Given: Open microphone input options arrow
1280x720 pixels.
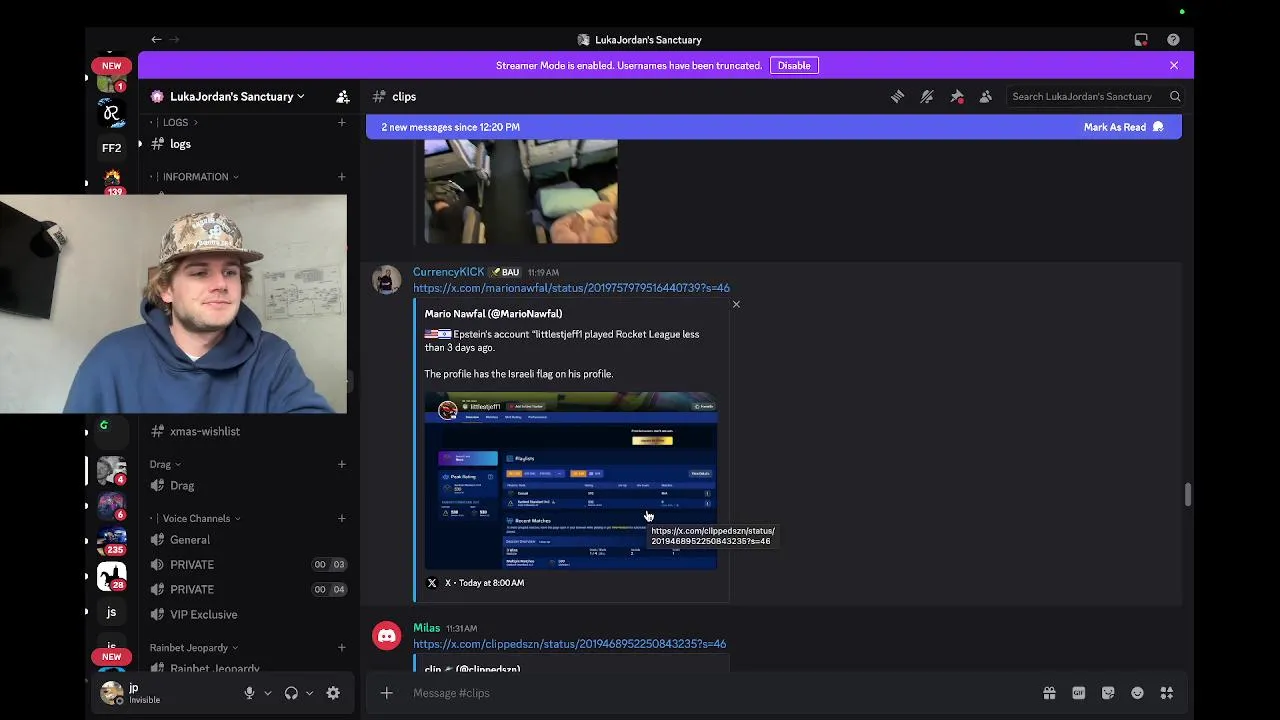Looking at the screenshot, I should click(267, 693).
